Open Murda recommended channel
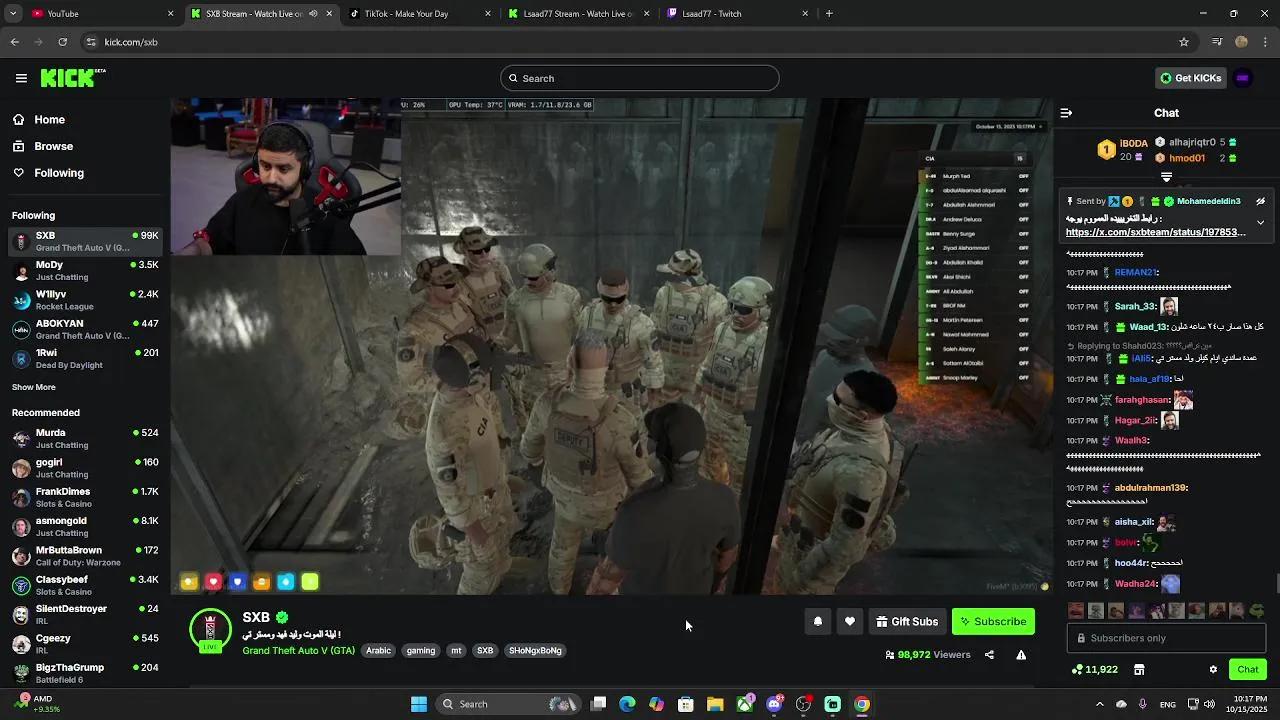The height and width of the screenshot is (720, 1280). [x=85, y=439]
